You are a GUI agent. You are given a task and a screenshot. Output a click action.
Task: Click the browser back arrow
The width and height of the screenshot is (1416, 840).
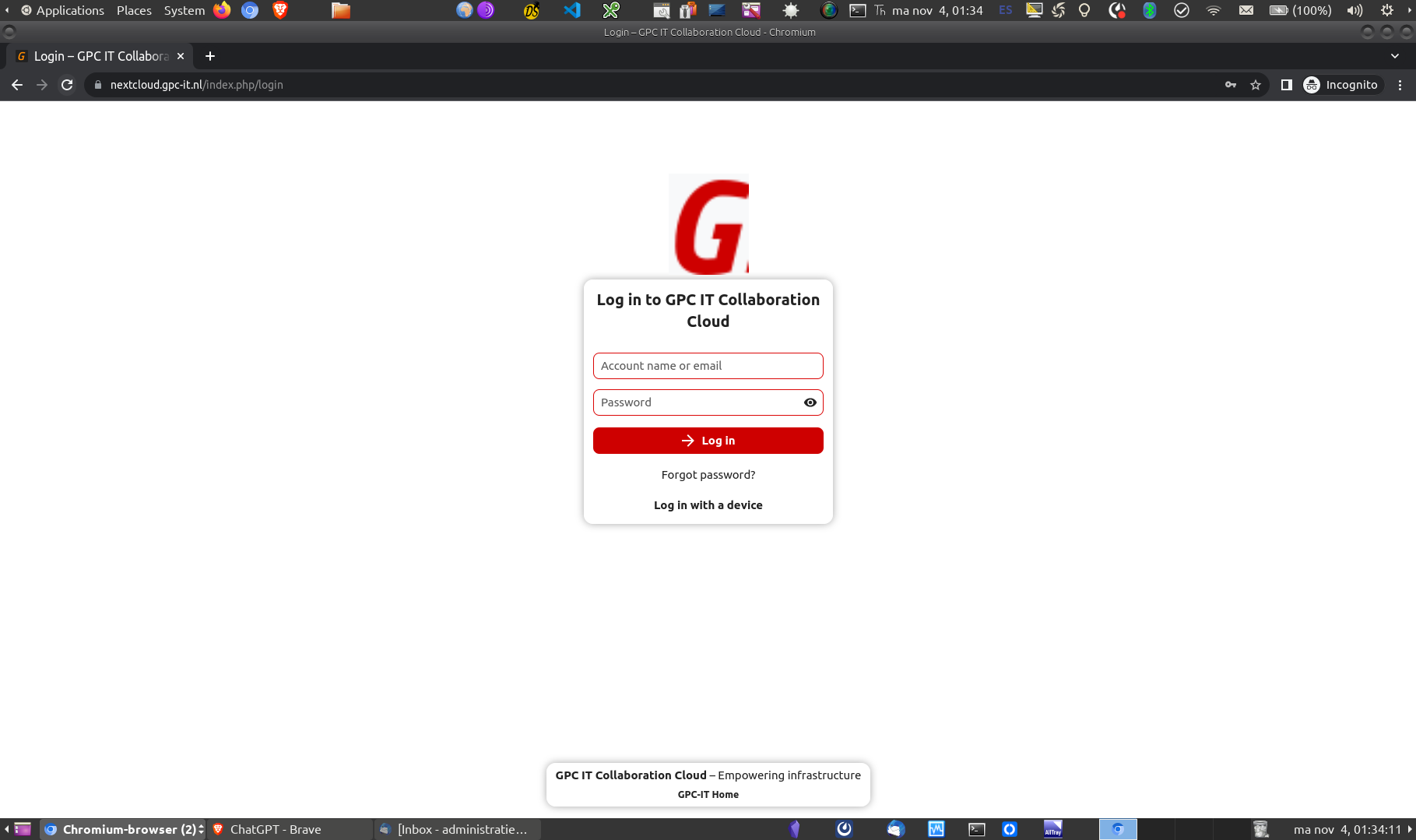17,85
